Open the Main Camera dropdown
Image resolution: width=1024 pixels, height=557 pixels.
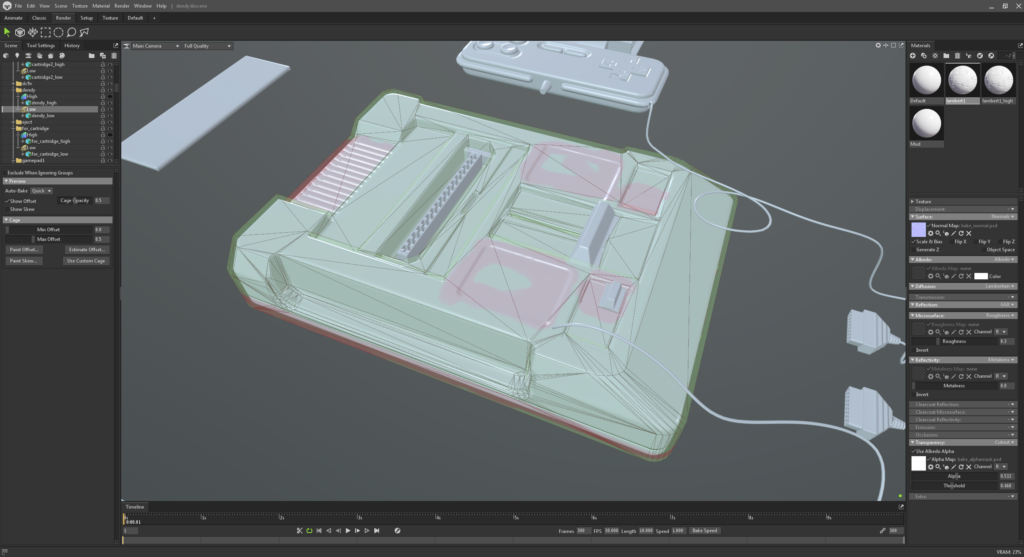coord(155,46)
